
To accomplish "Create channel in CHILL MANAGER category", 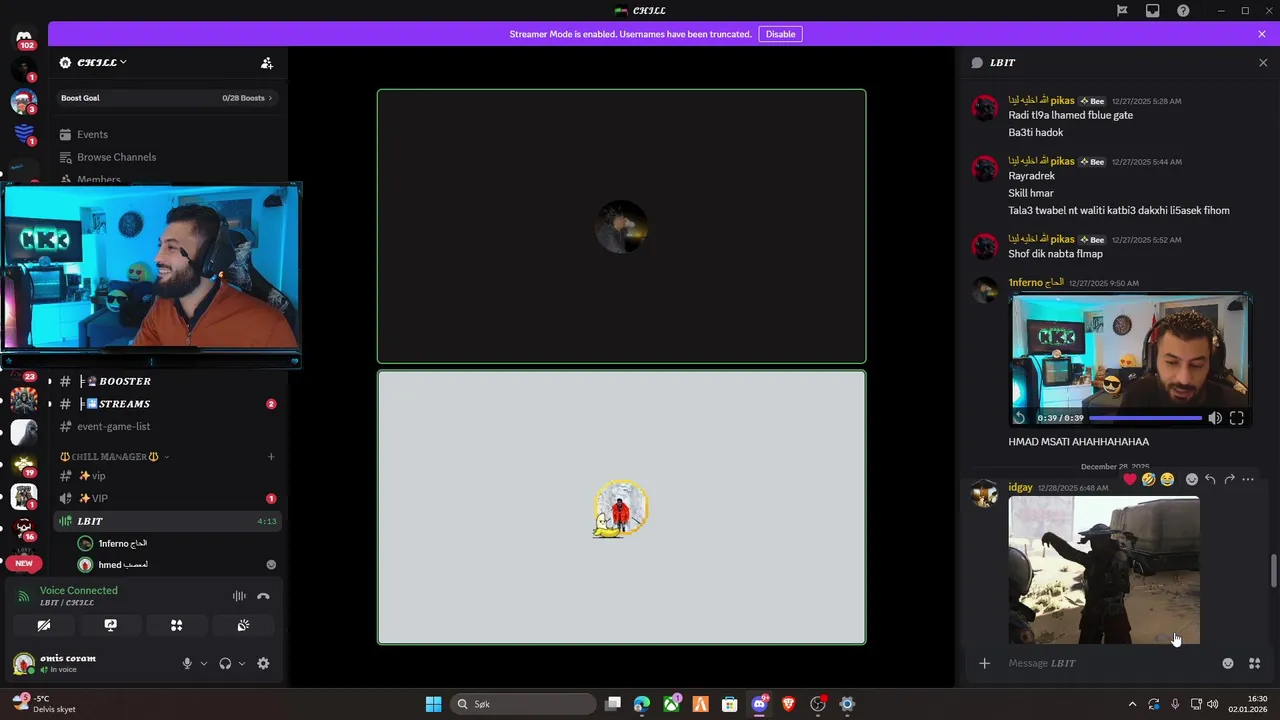I will click(x=271, y=457).
